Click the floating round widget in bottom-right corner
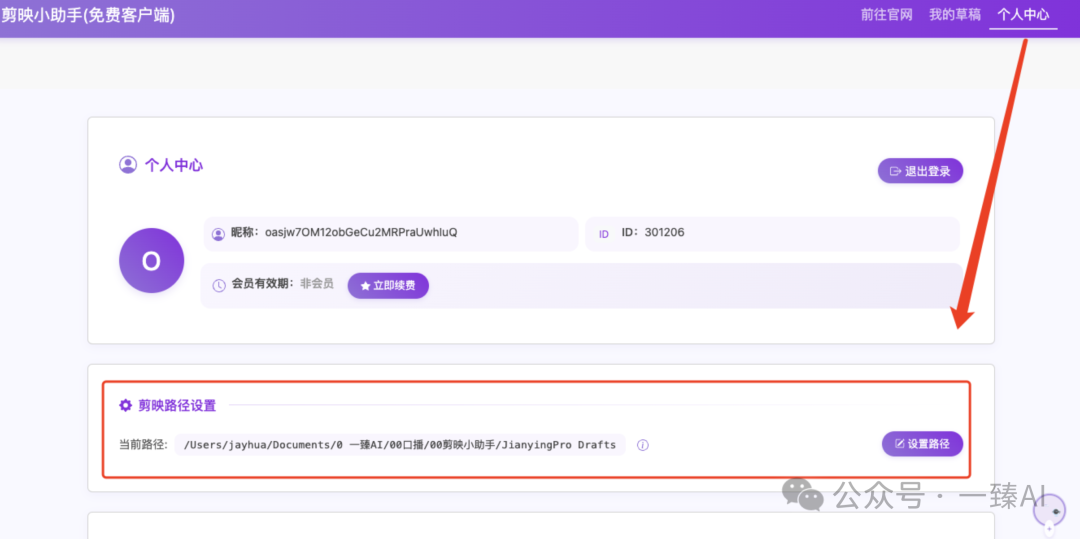Viewport: 1080px width, 539px height. (1050, 512)
